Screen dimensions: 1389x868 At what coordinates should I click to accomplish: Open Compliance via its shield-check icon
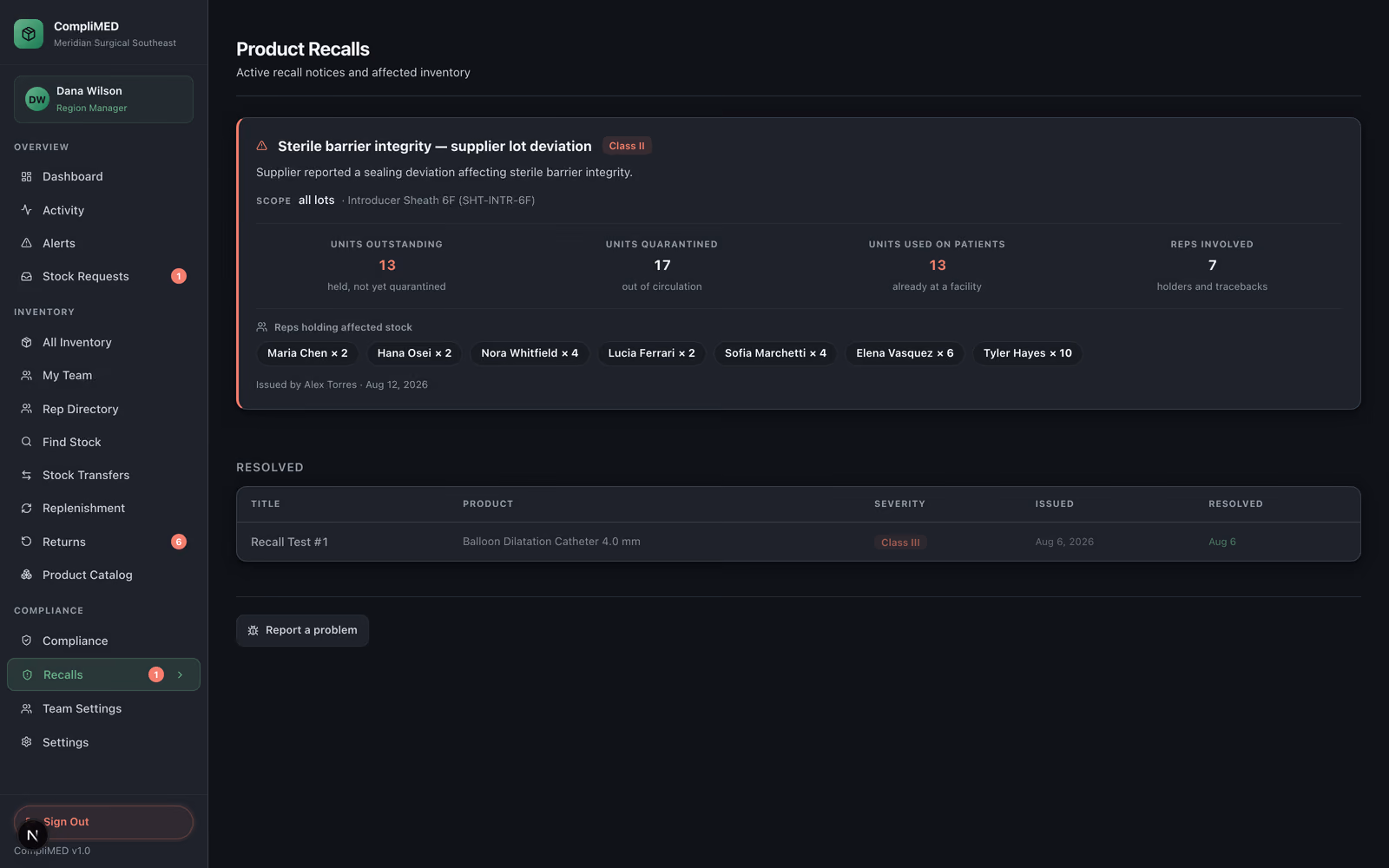26,641
